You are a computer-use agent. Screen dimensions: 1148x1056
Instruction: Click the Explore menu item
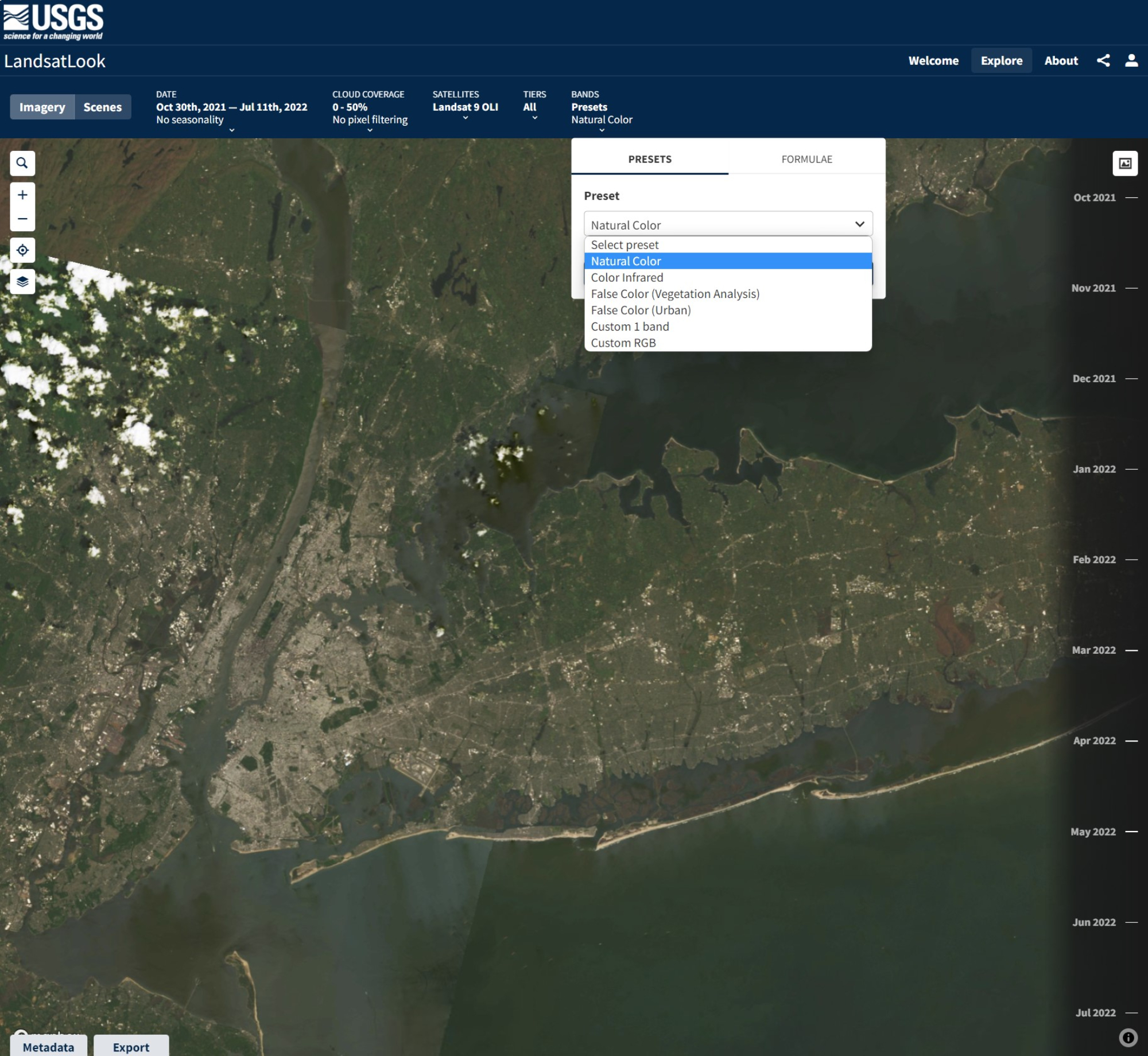[1001, 60]
